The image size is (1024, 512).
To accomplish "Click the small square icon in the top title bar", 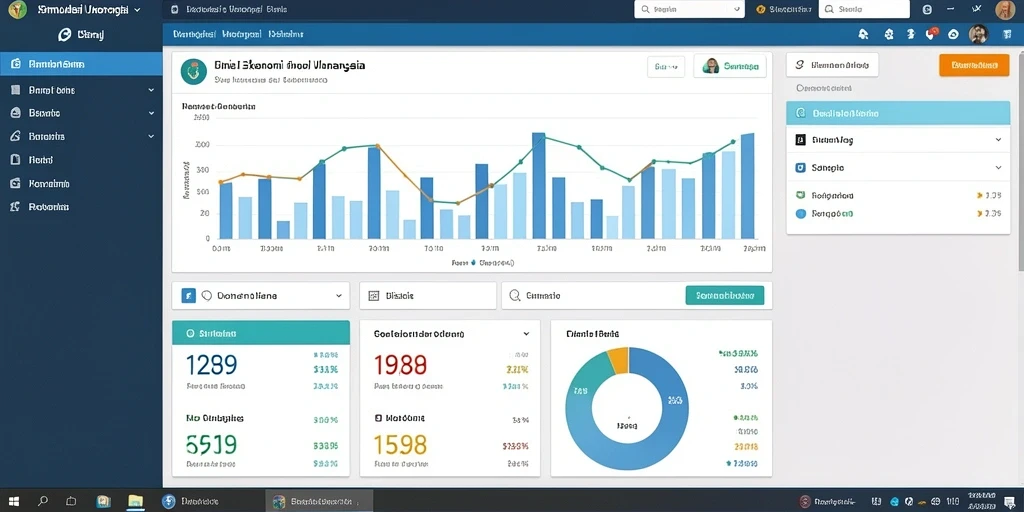I will [x=174, y=10].
